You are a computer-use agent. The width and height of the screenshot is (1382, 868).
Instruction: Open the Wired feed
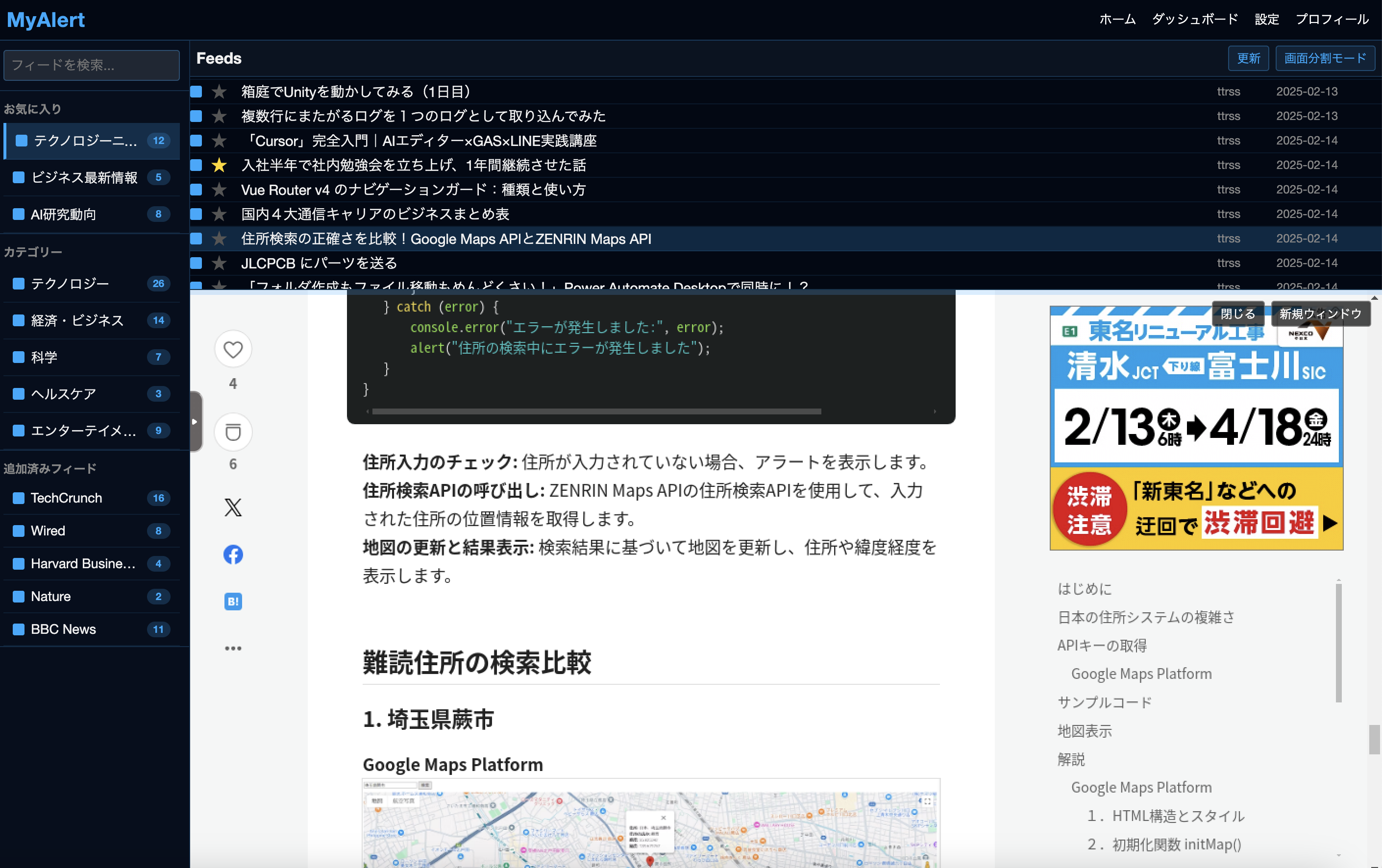(x=92, y=530)
